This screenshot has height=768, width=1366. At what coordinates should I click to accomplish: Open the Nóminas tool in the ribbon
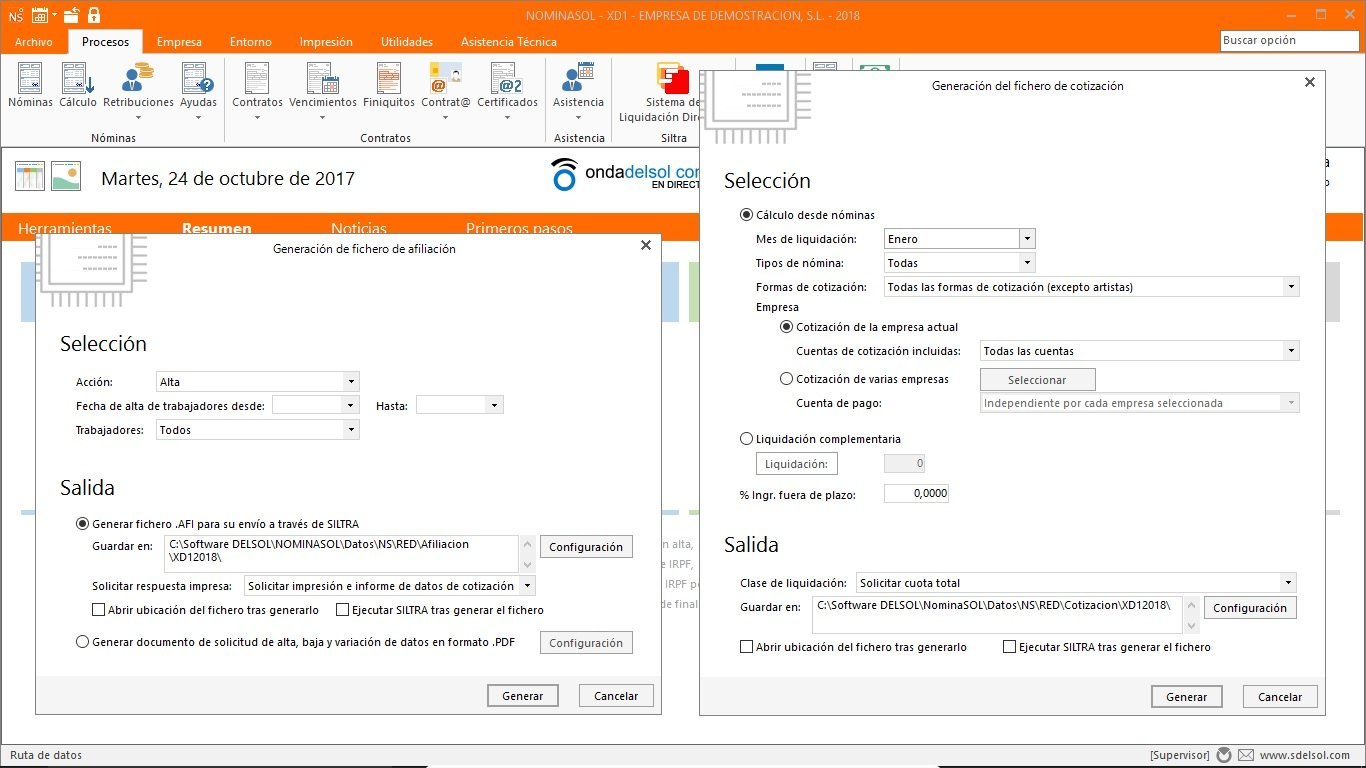(x=30, y=86)
